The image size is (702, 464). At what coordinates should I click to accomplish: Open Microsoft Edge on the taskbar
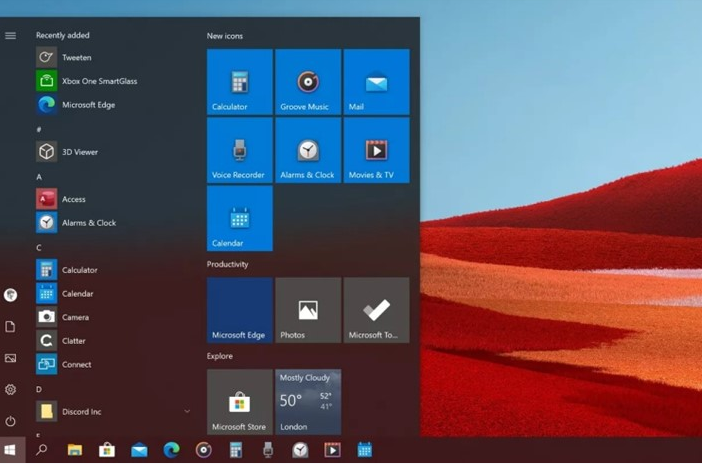tap(171, 450)
